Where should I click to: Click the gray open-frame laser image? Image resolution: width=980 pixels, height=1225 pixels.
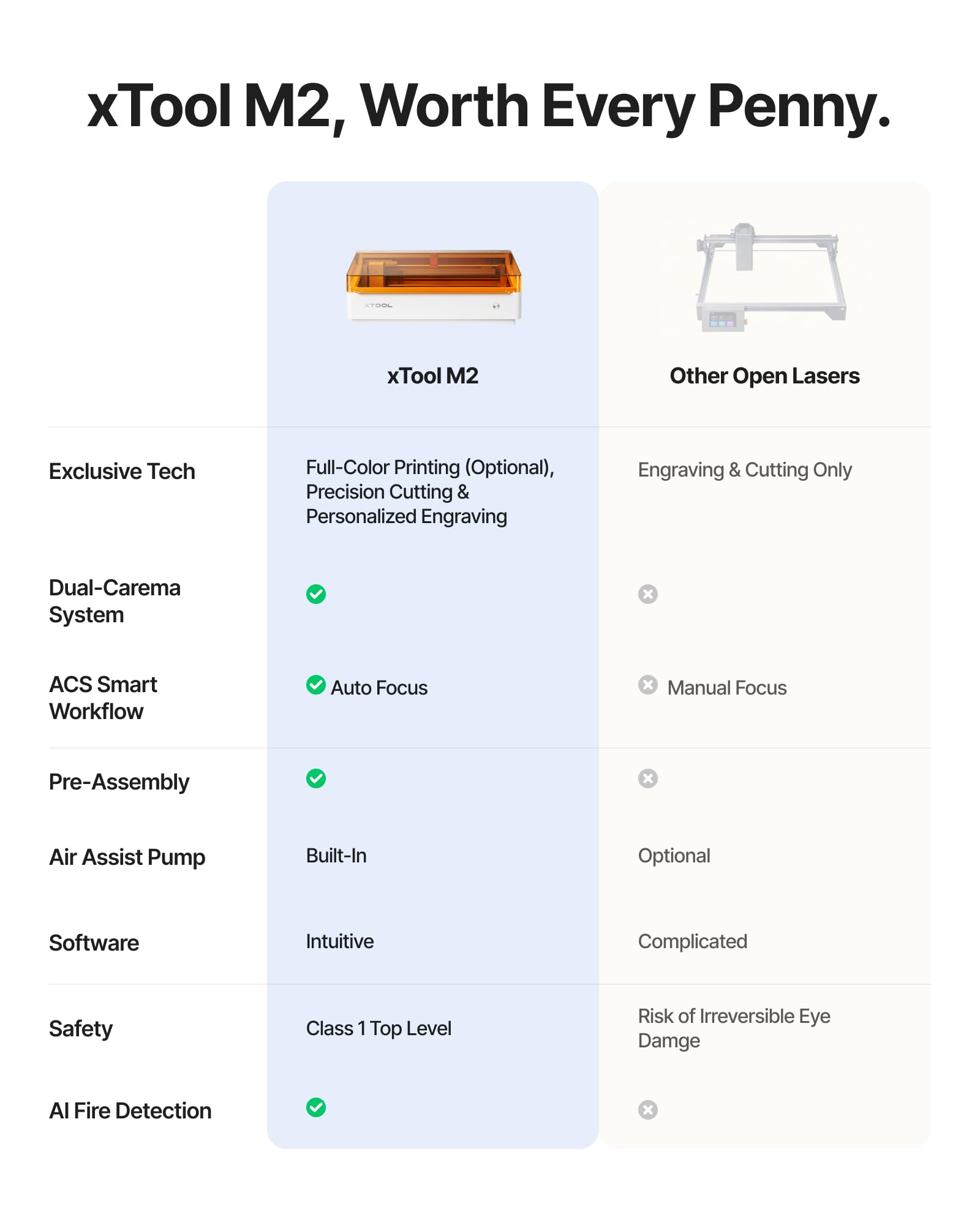771,277
